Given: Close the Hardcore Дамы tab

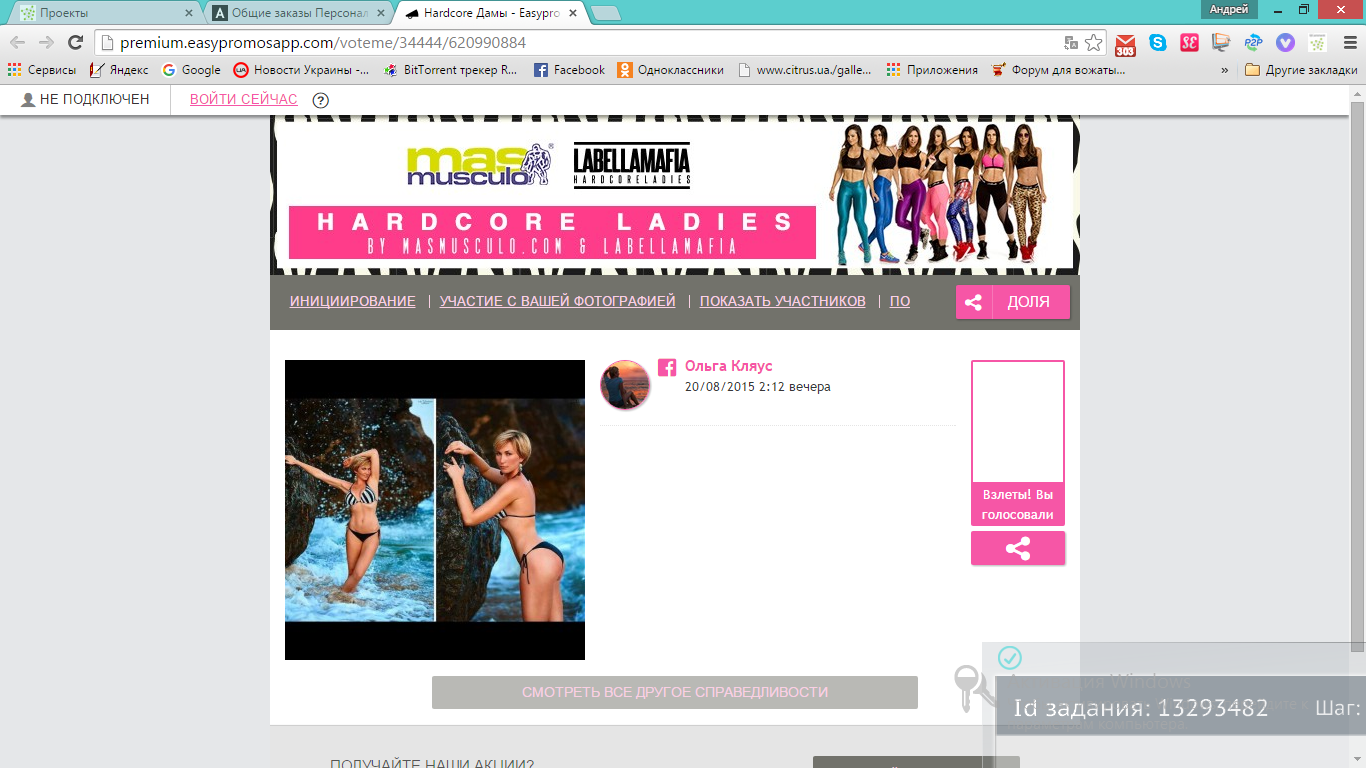Looking at the screenshot, I should coord(573,13).
